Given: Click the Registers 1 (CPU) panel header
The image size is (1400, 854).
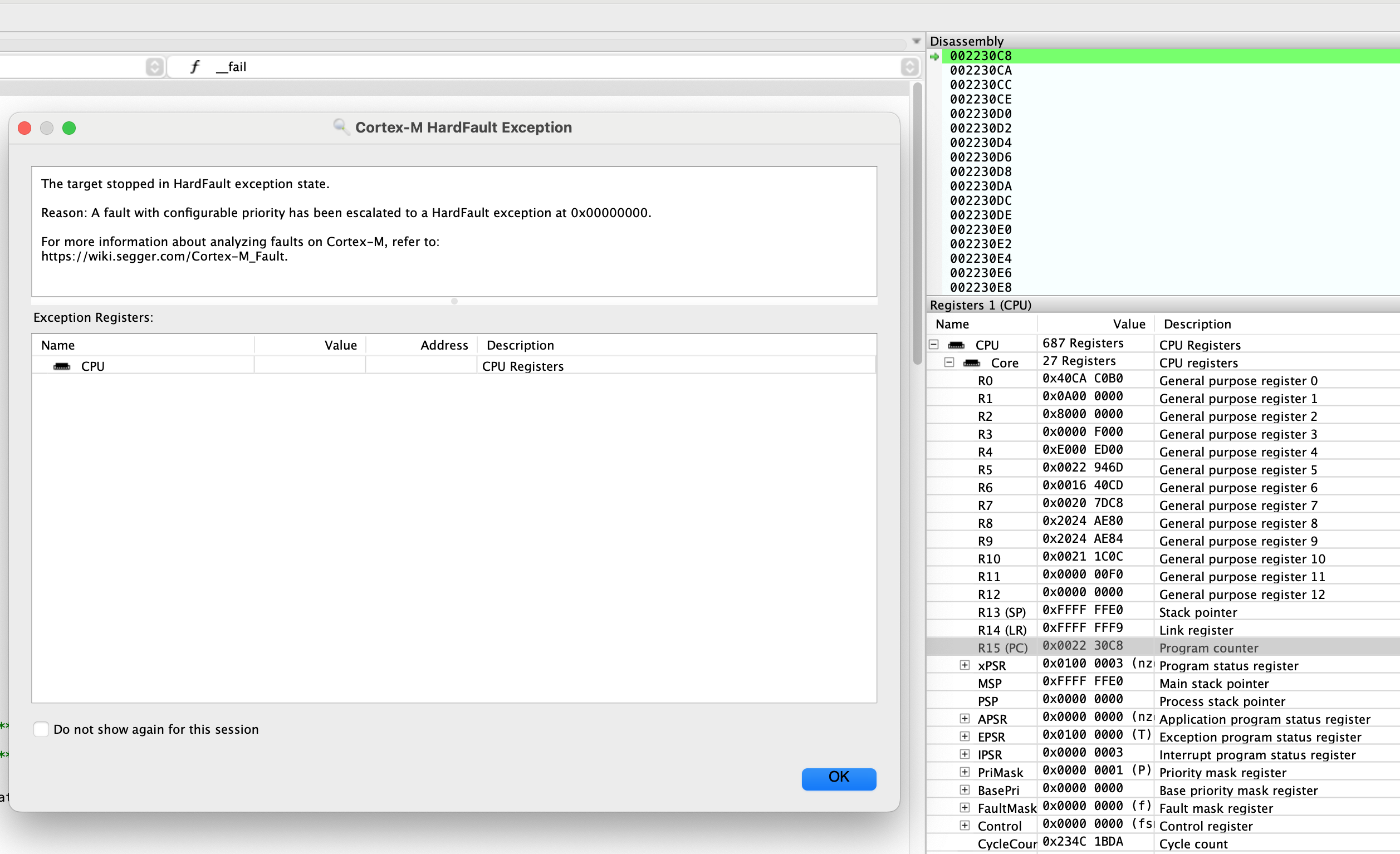Looking at the screenshot, I should [x=981, y=305].
